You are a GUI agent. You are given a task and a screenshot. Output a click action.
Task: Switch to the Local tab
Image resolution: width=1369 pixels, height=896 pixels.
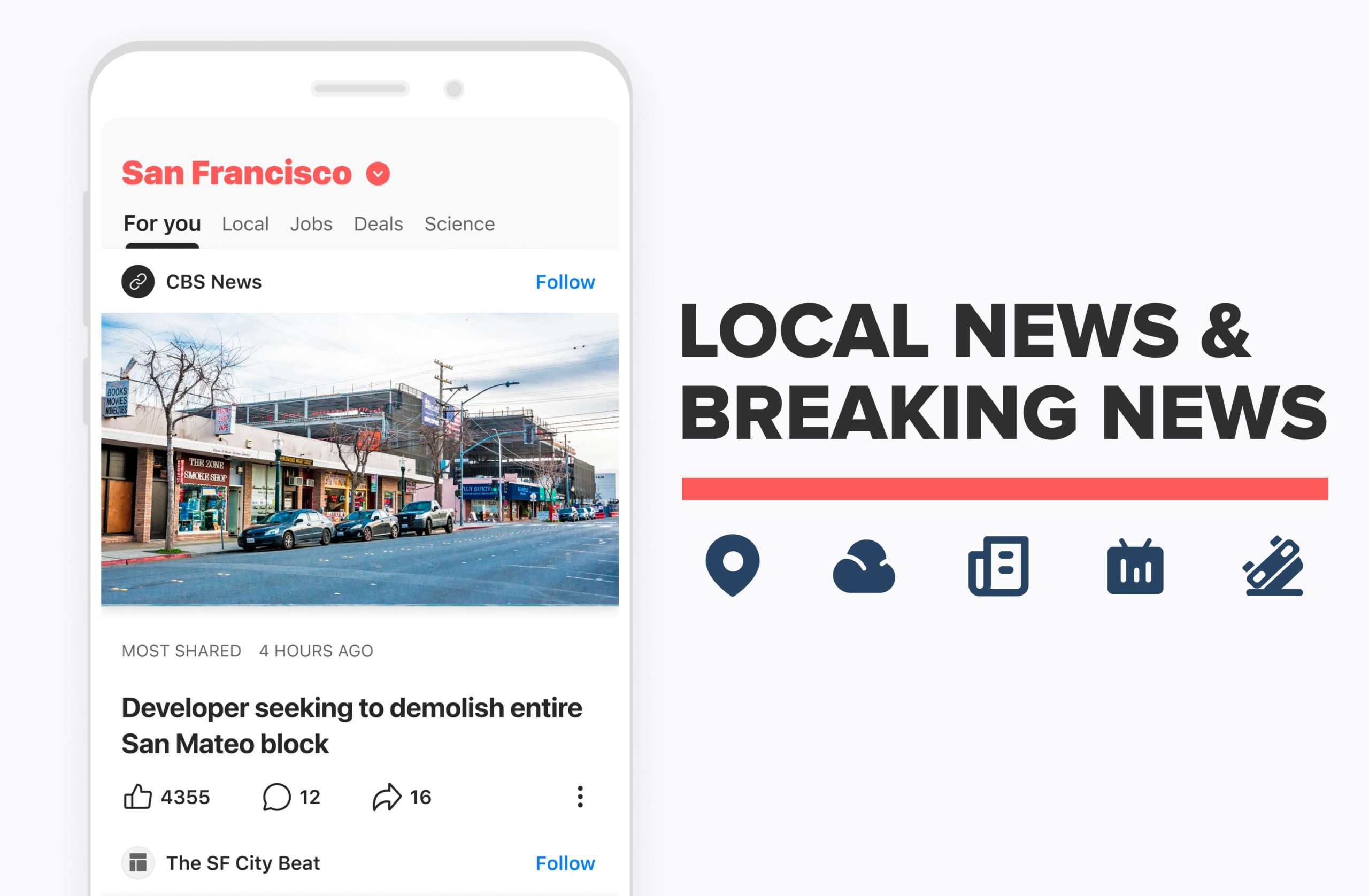click(245, 223)
